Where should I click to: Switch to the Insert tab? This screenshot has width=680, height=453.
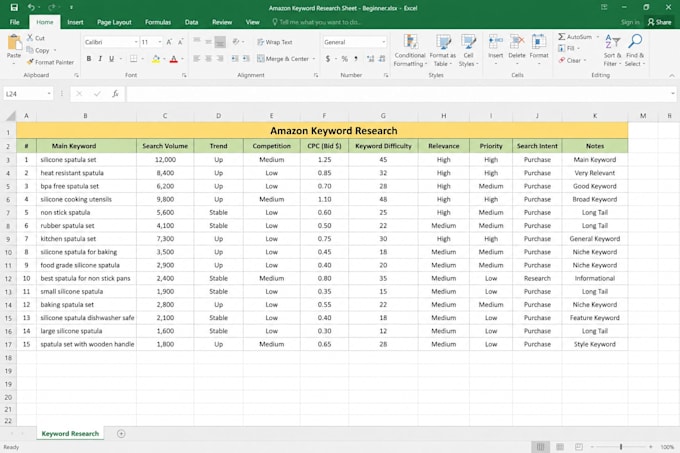[x=75, y=22]
